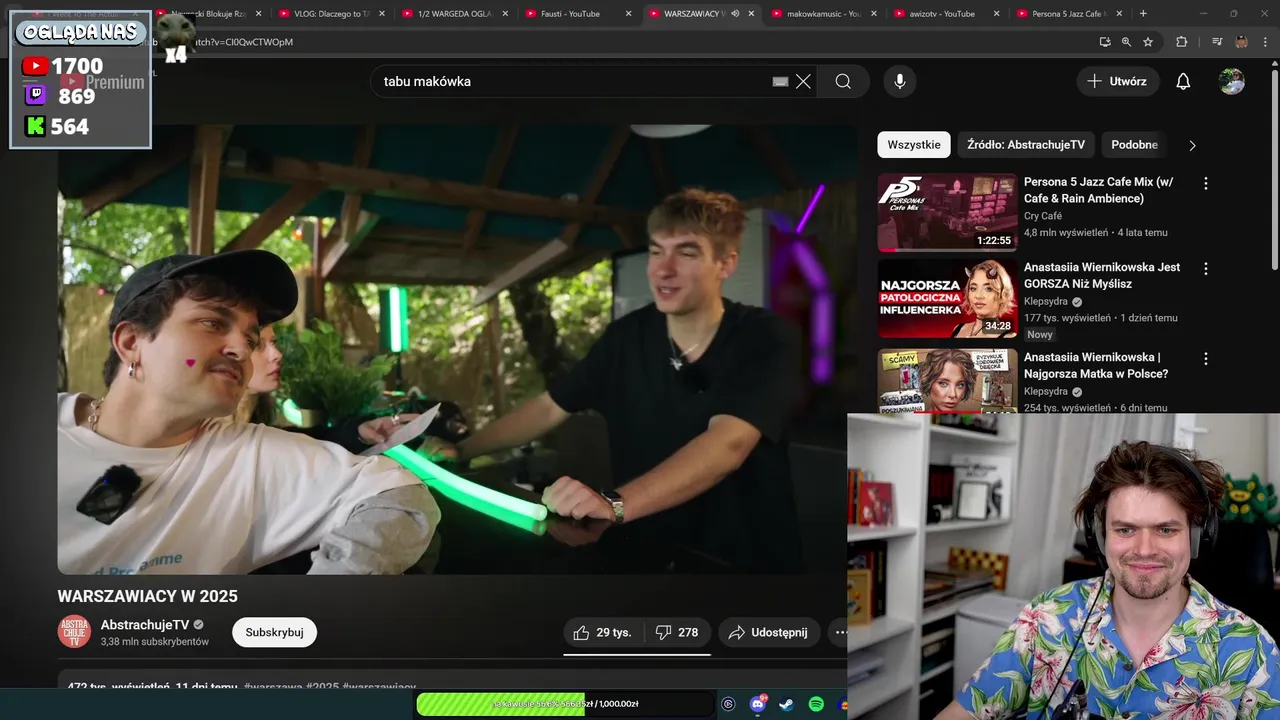The image size is (1280, 720).
Task: Open the AbstrachujeTV channel name link
Action: point(144,625)
